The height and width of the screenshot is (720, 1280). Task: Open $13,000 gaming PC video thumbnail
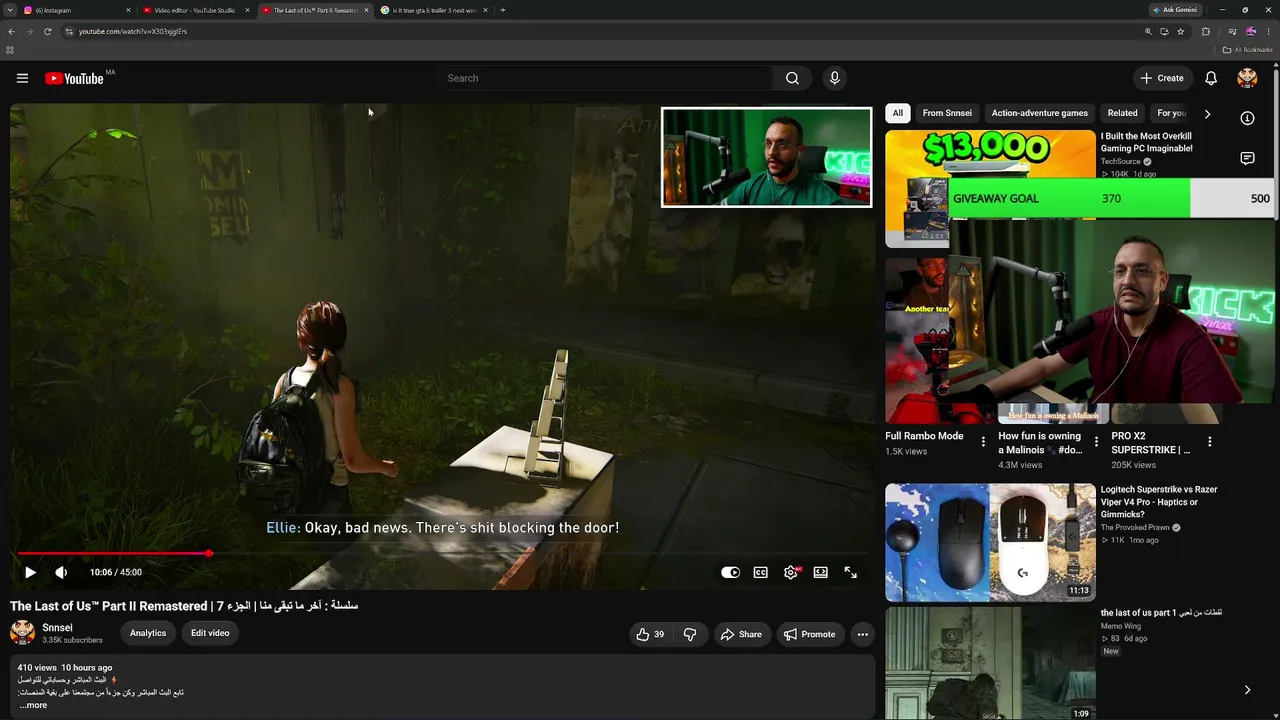[x=990, y=189]
